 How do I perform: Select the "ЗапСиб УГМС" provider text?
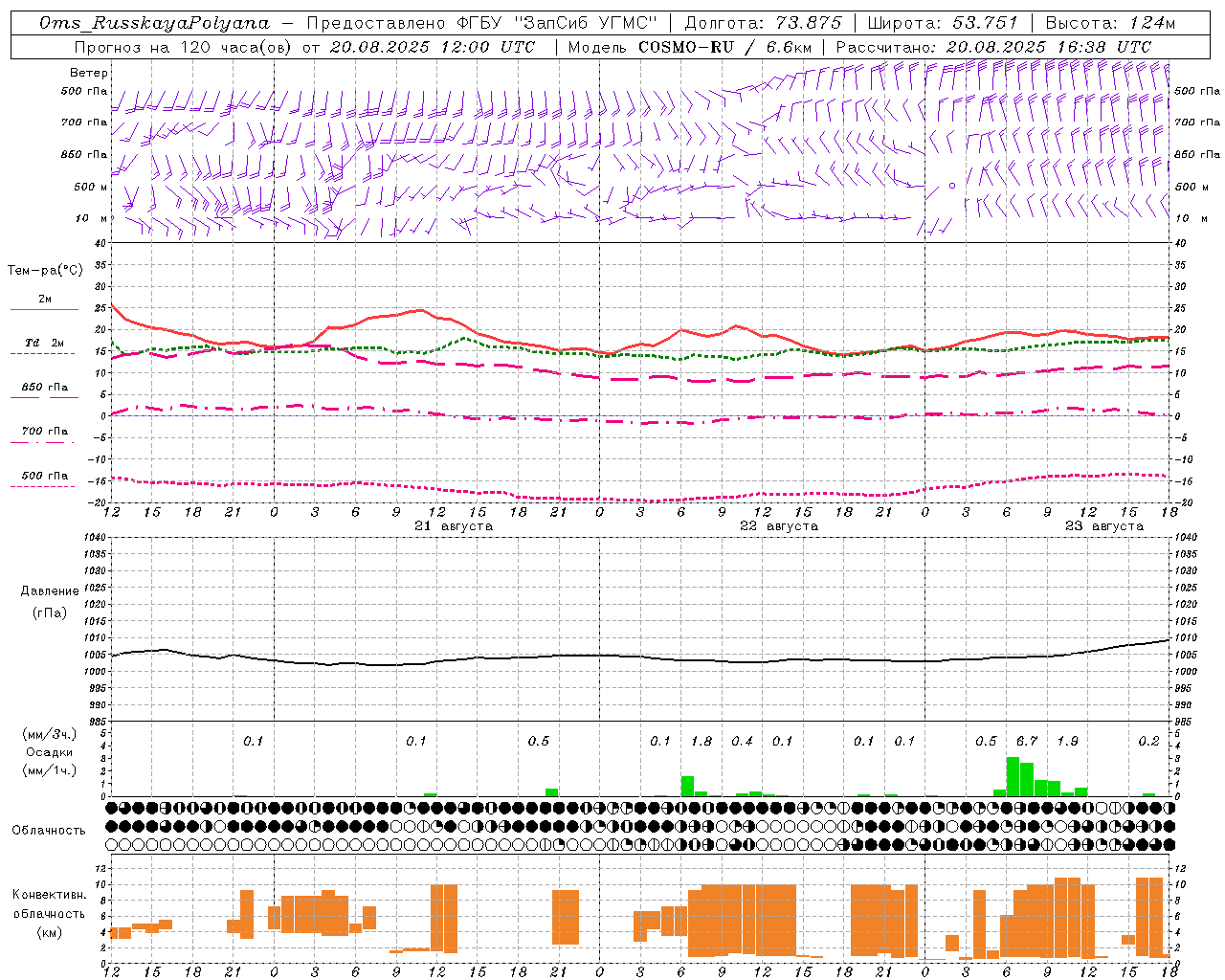coord(587,23)
